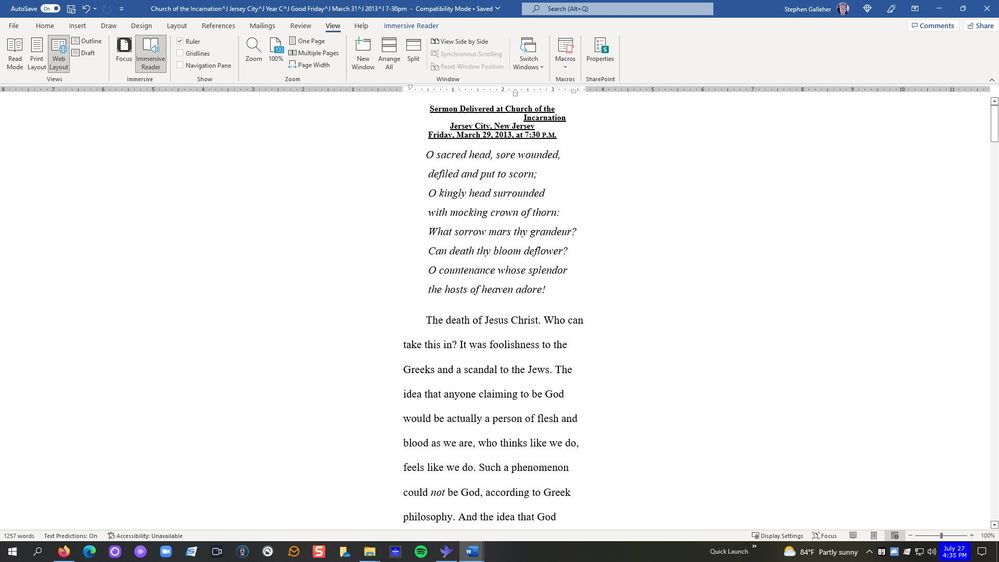Open SharePoint Properties
Screen dimensions: 999x562
[x=600, y=50]
